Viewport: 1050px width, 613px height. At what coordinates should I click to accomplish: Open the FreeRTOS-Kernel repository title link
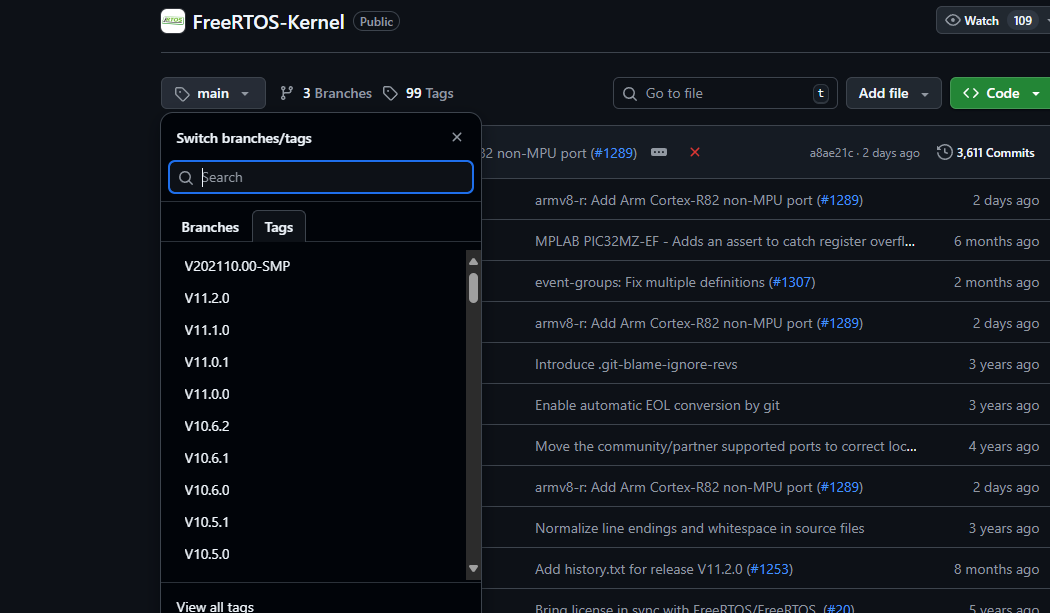(x=268, y=22)
